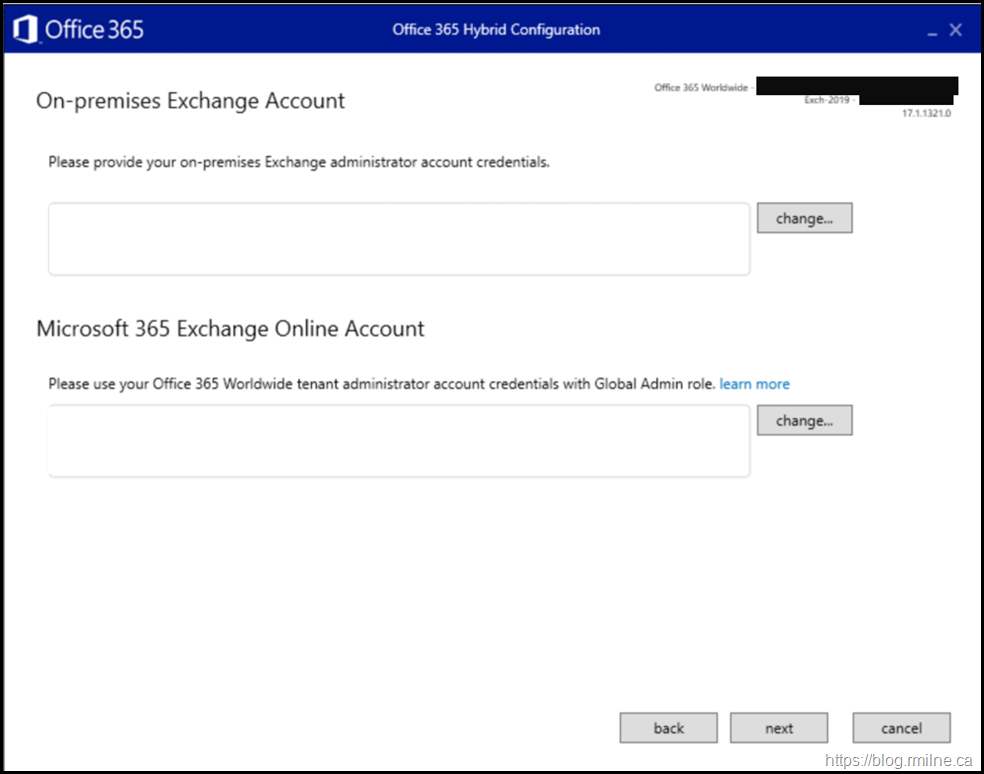
Task: Cancel the hybrid configuration wizard
Action: click(901, 728)
